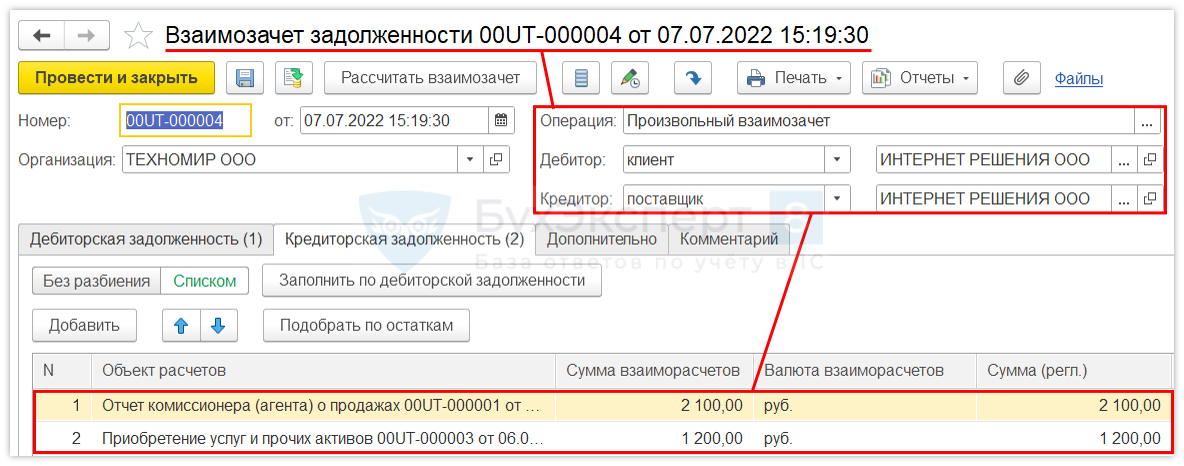This screenshot has height=466, width=1184.
Task: Click руб. currency cell in row 1
Action: click(865, 406)
